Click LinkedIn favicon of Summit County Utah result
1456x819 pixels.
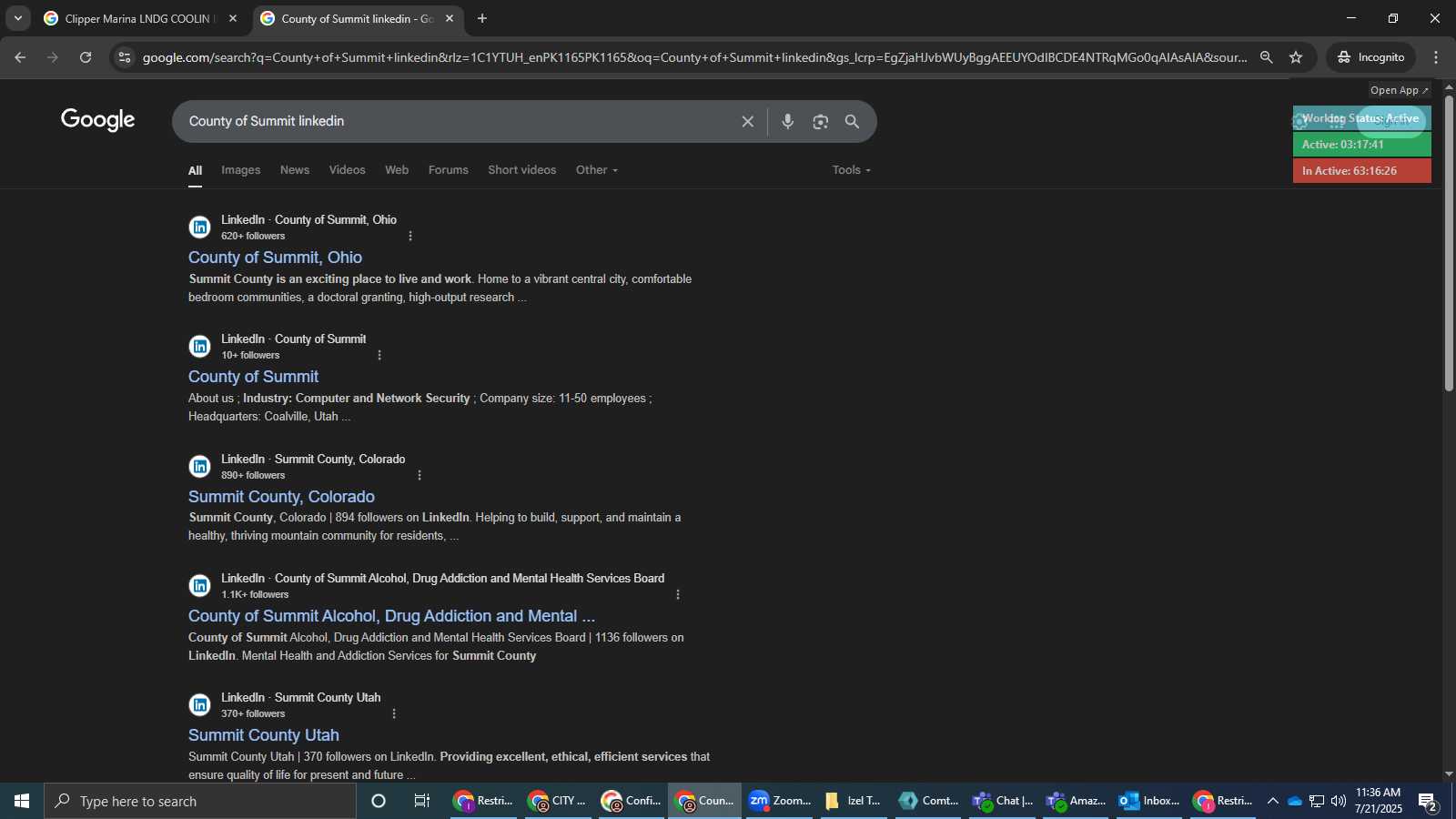200,704
